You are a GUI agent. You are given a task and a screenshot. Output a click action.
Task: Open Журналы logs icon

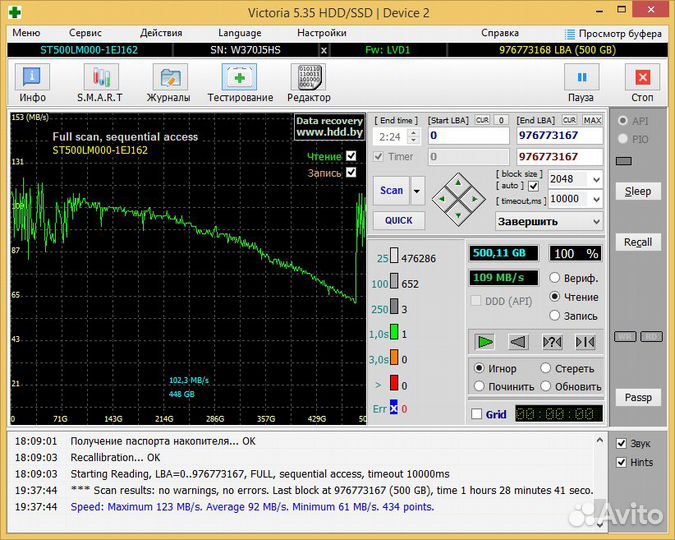(169, 78)
